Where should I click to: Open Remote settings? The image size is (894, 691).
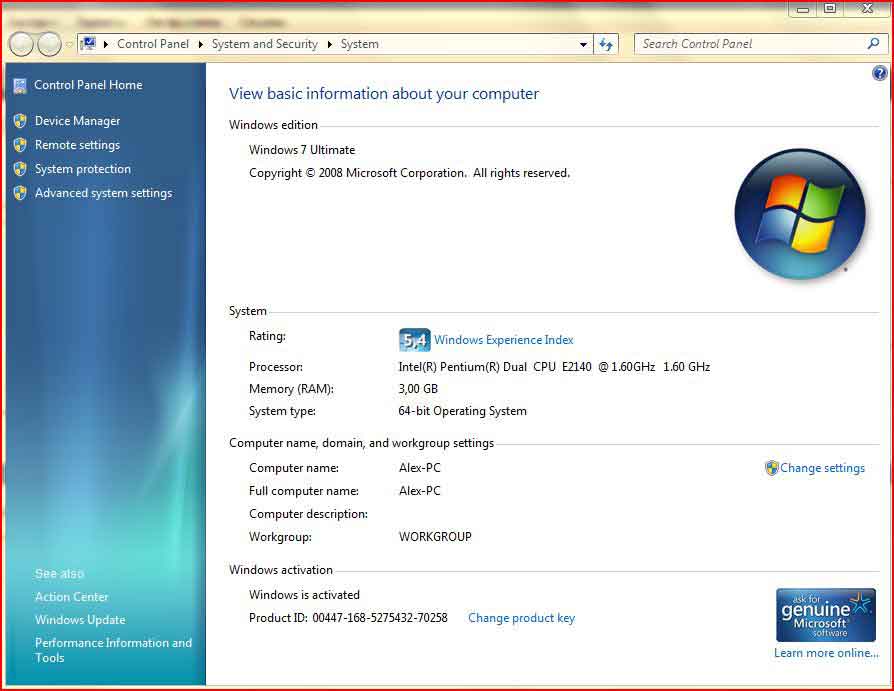(x=78, y=145)
